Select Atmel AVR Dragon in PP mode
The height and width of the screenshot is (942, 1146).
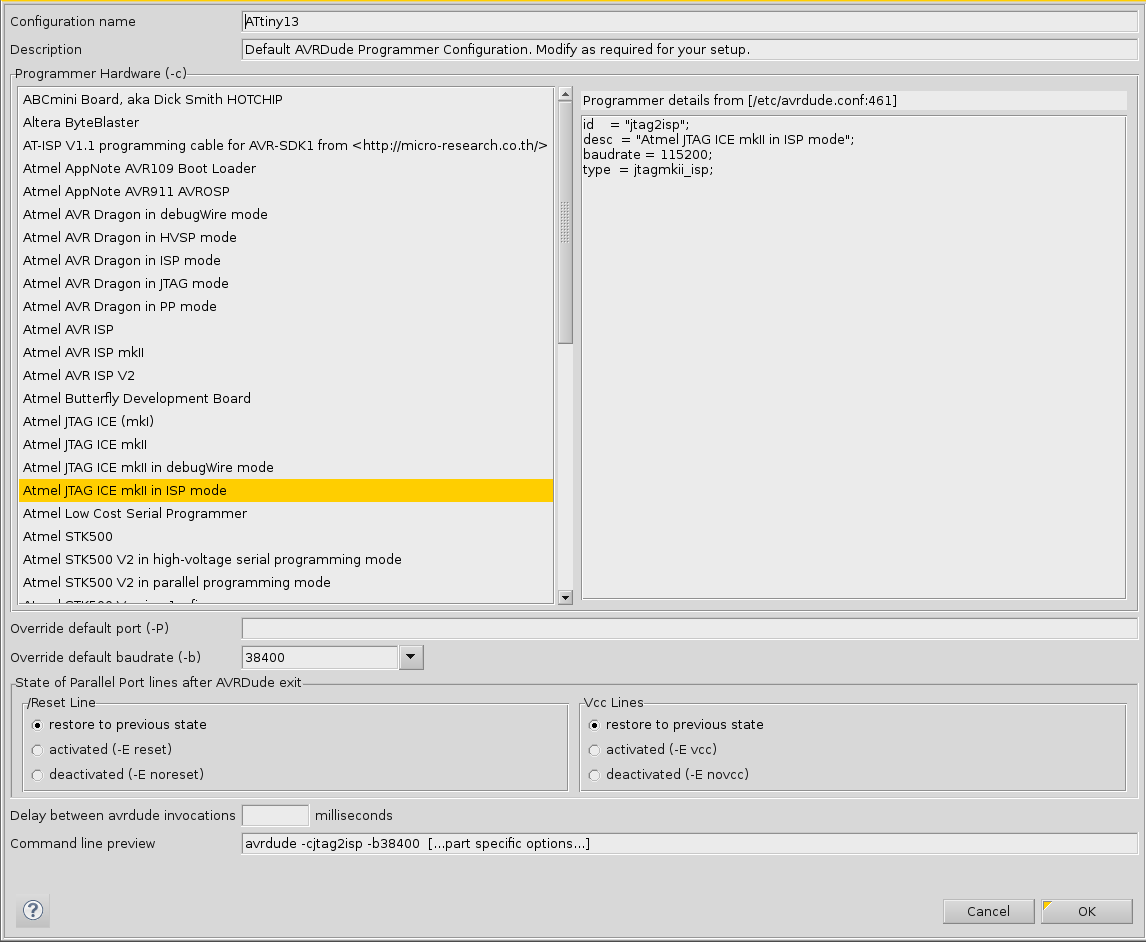click(286, 306)
